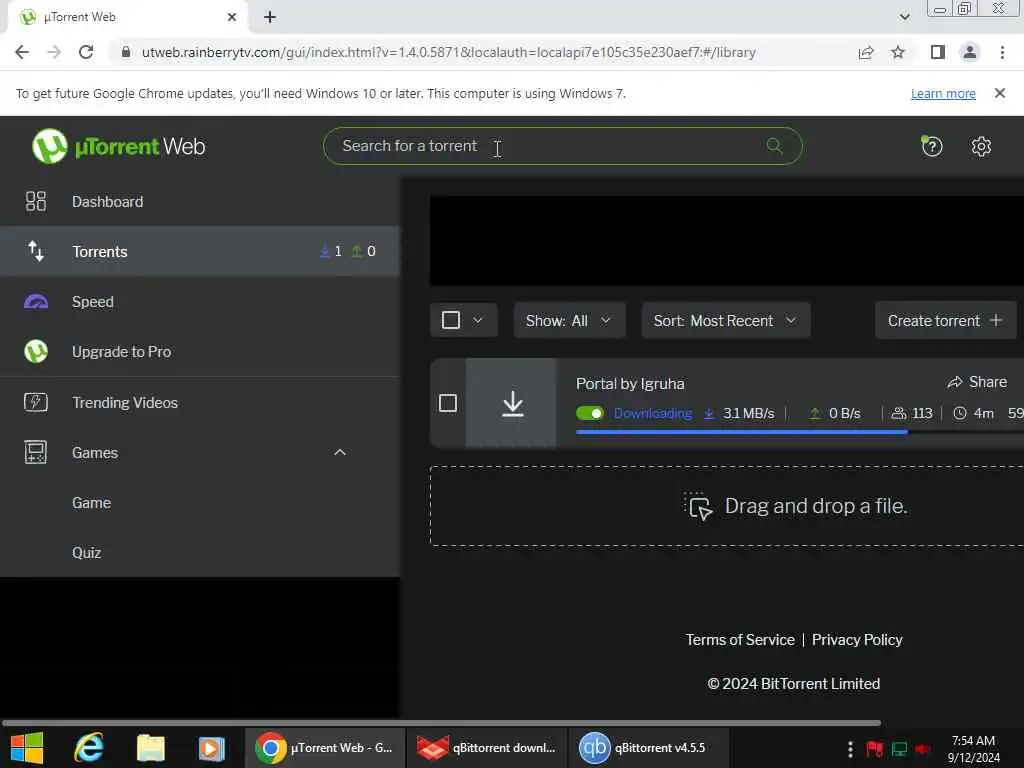Switch to qBittorrent download taskbar window

pyautogui.click(x=487, y=747)
